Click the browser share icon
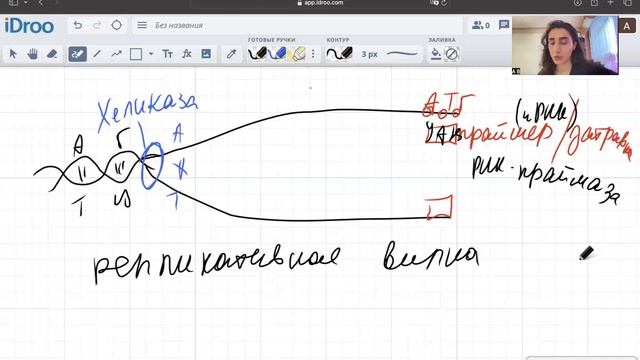Image resolution: width=640 pixels, height=360 pixels. pyautogui.click(x=594, y=2)
